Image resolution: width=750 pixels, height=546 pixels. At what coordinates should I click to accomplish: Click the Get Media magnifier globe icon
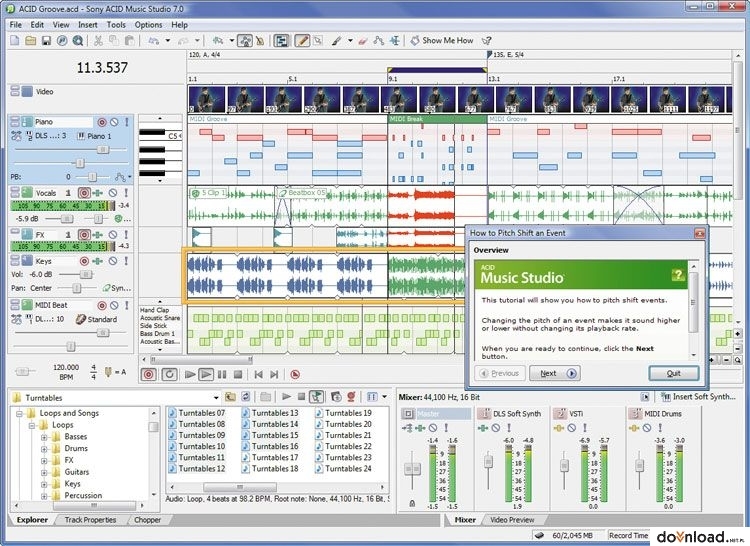(x=77, y=41)
